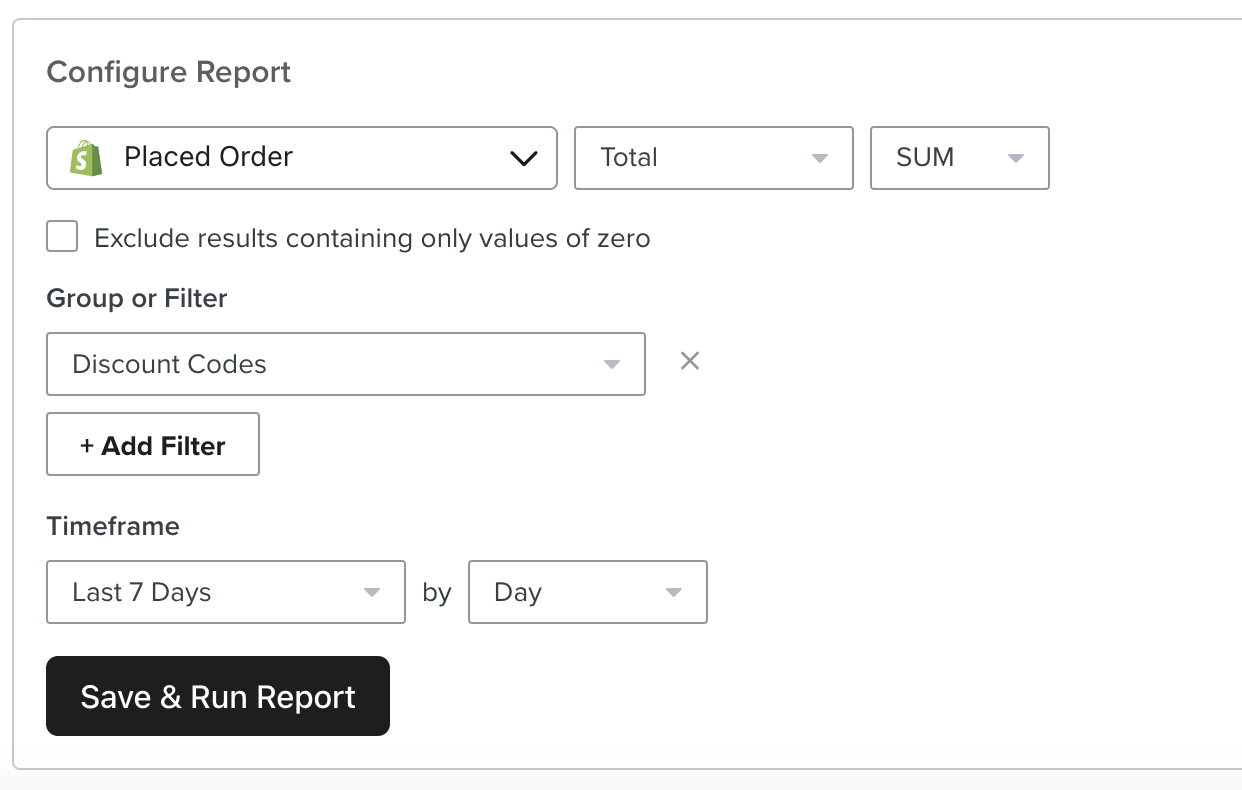Click the Shopify bag icon

87,158
